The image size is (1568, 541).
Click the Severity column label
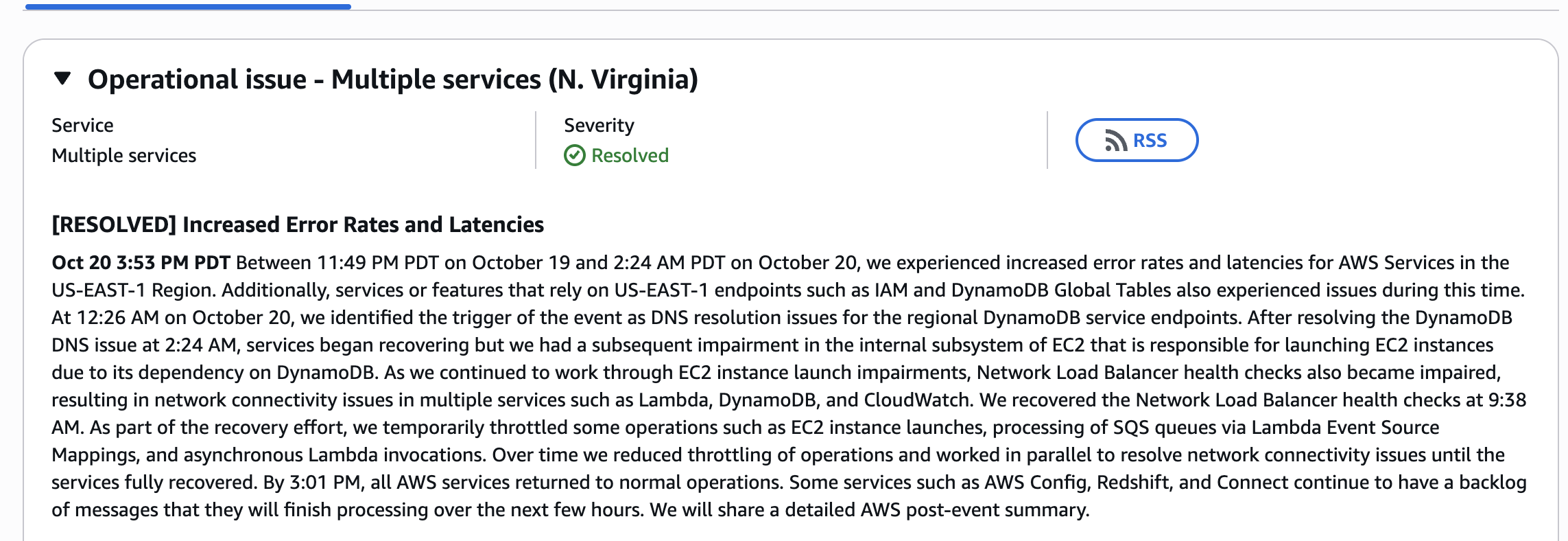click(599, 126)
